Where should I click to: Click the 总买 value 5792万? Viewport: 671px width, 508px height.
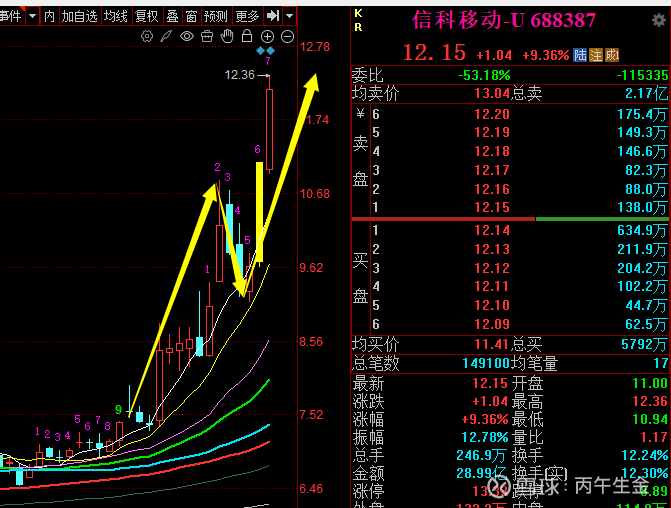coord(644,344)
